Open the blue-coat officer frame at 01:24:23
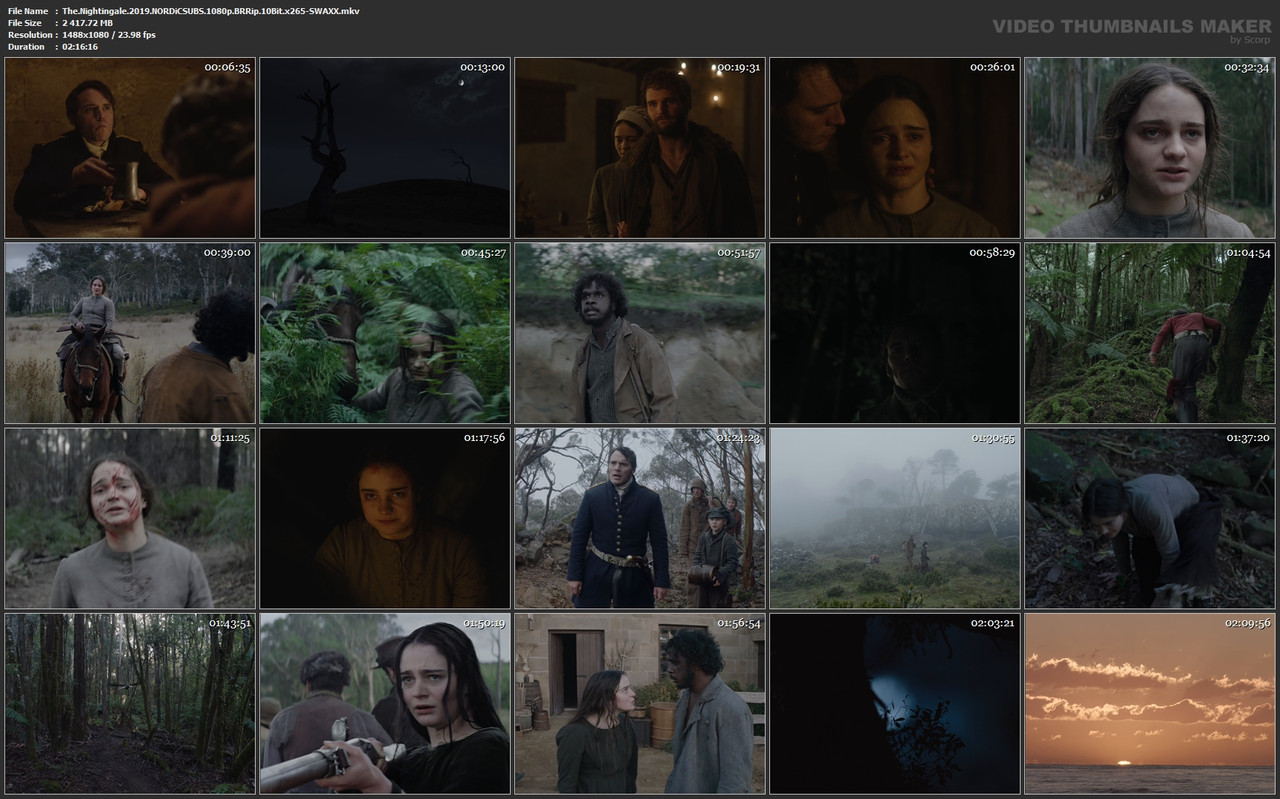Screen dimensions: 1280x799 (x=640, y=519)
